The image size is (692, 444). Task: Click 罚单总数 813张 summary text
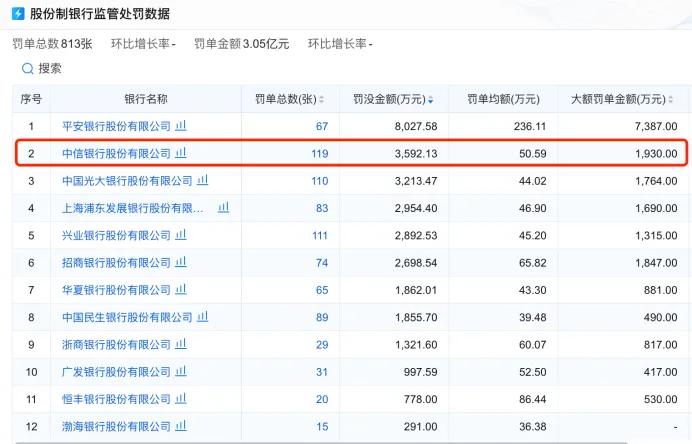point(53,44)
